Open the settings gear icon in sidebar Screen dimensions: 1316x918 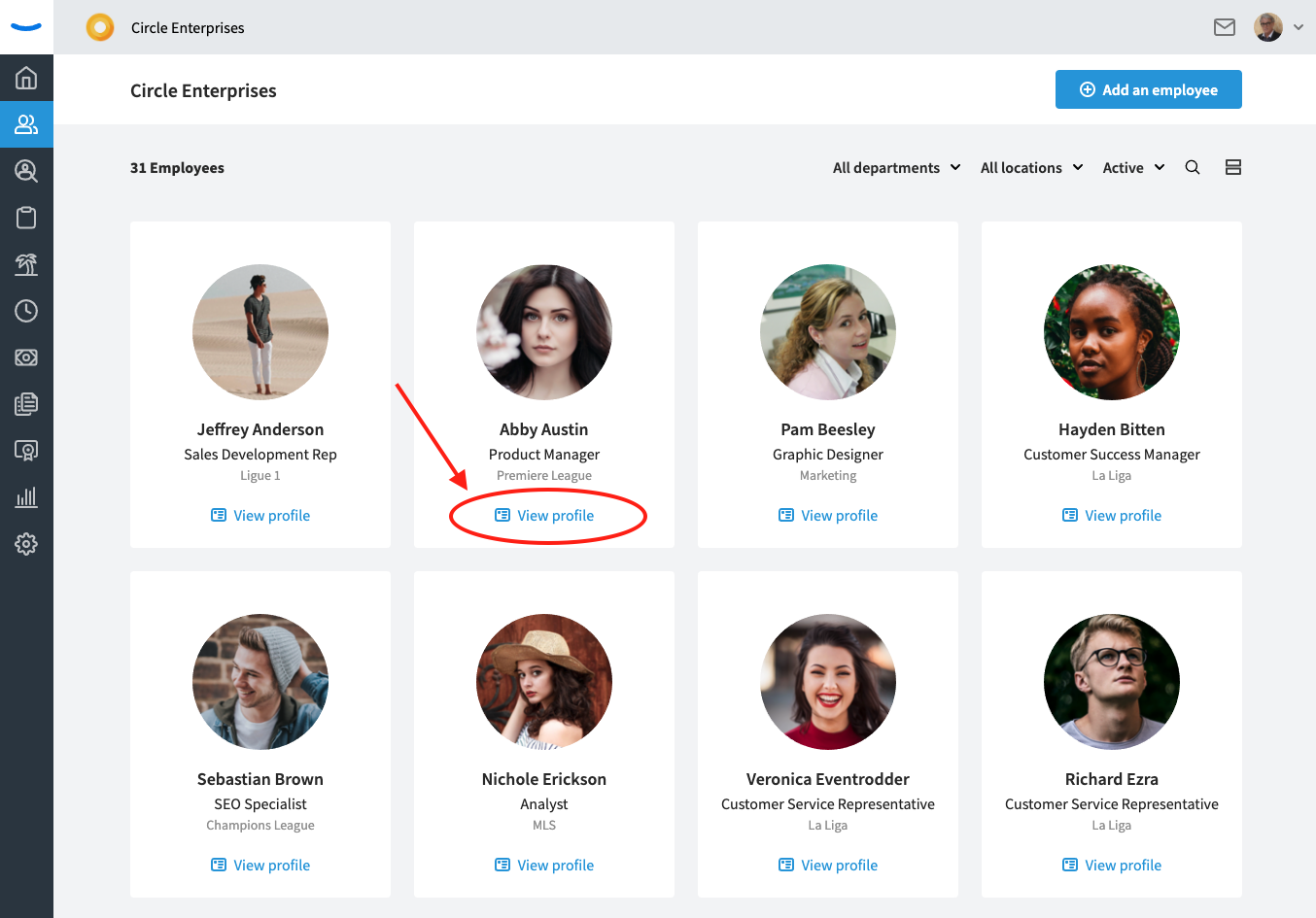[x=26, y=544]
